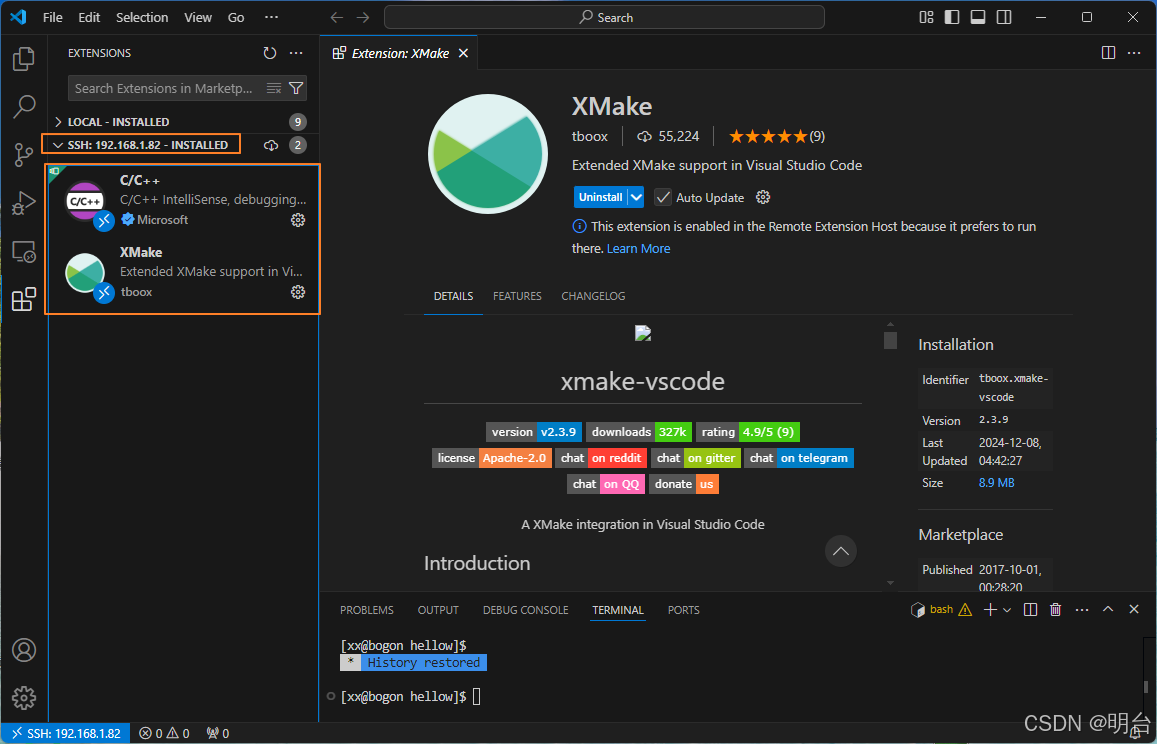Open the Search view in activity bar

pyautogui.click(x=24, y=106)
